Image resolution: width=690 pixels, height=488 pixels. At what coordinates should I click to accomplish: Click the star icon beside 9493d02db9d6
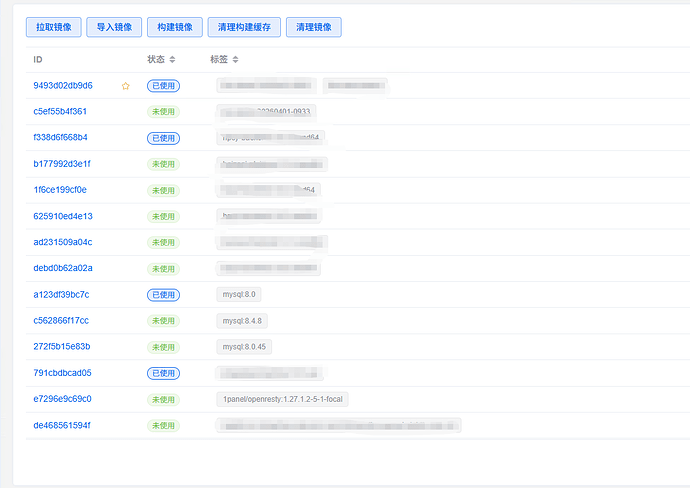pyautogui.click(x=126, y=86)
